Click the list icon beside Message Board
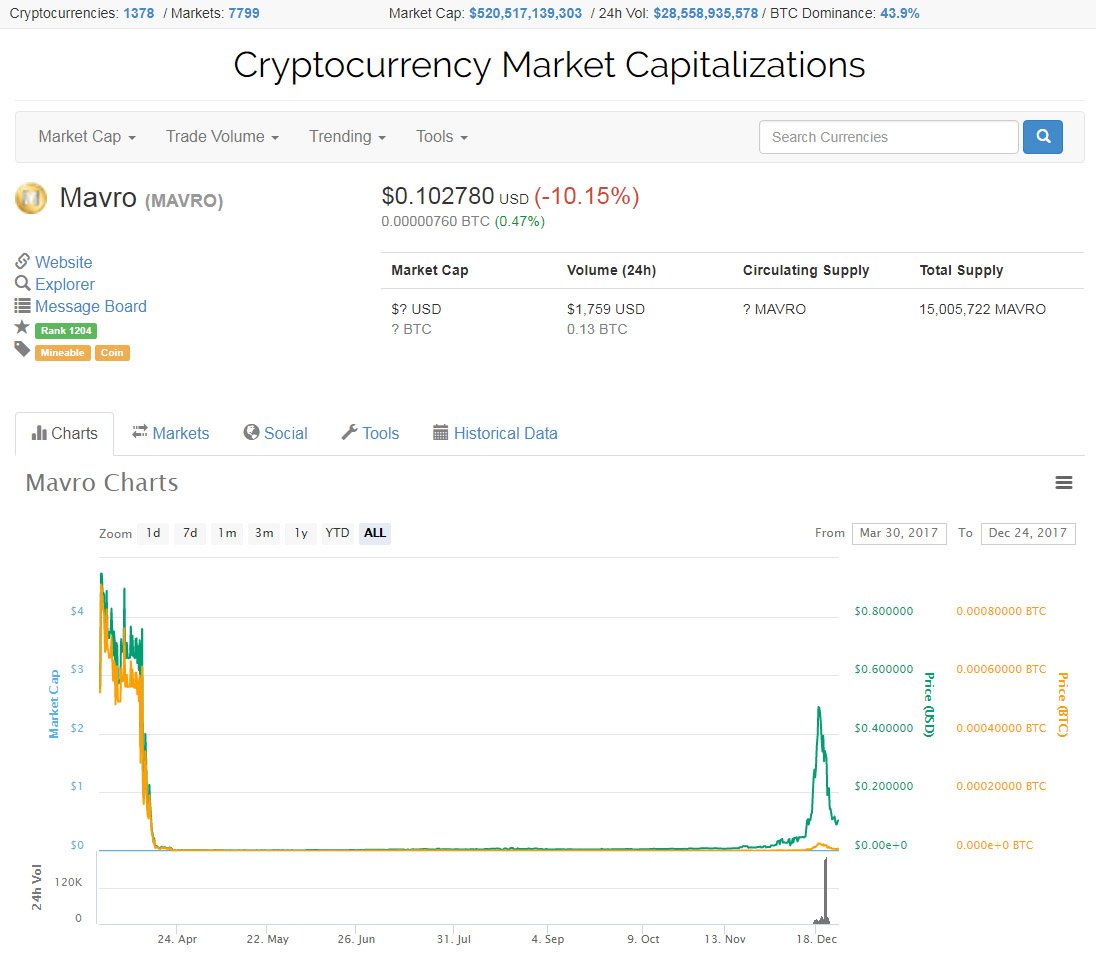This screenshot has height=954, width=1096. pyautogui.click(x=22, y=306)
